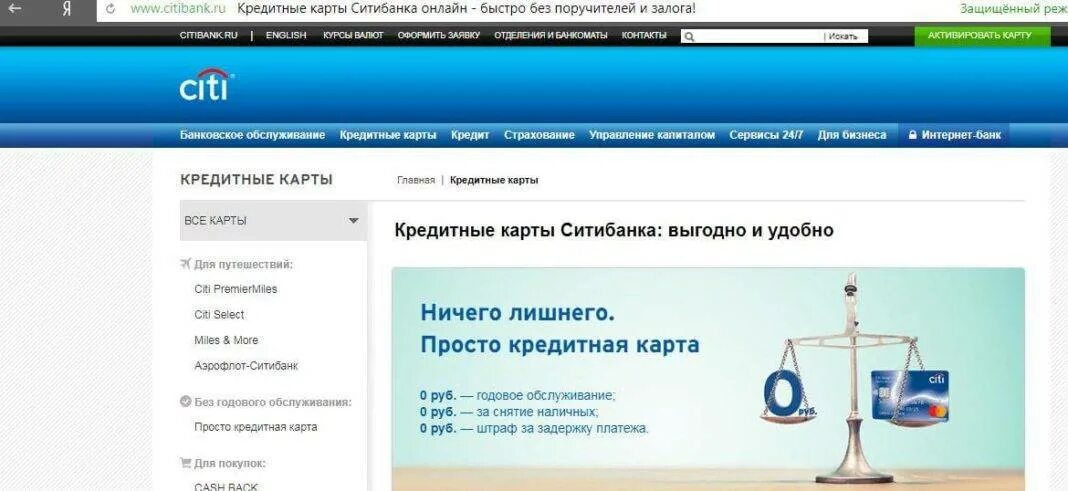Click the credit card image on the scale
Viewport: 1068px width, 491px height.
click(x=910, y=396)
